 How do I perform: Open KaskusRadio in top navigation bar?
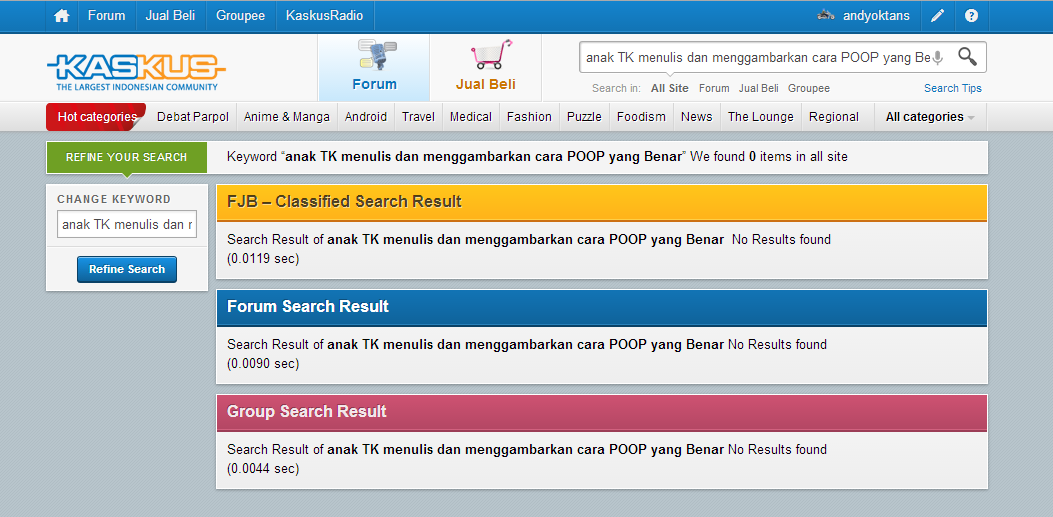click(x=324, y=16)
